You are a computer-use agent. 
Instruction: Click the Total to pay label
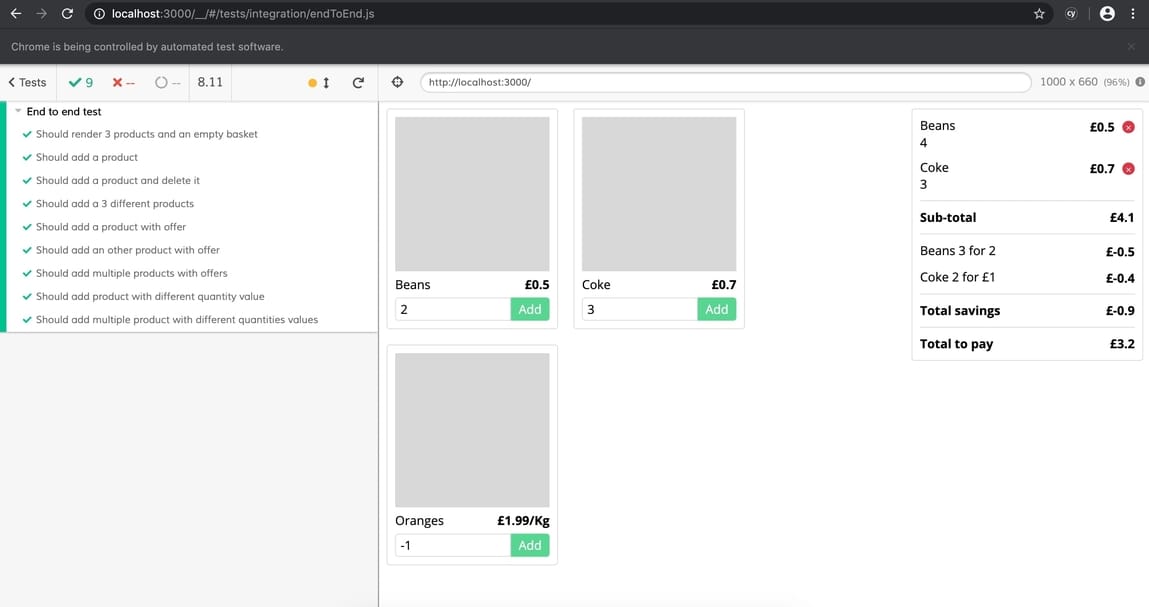click(x=956, y=344)
